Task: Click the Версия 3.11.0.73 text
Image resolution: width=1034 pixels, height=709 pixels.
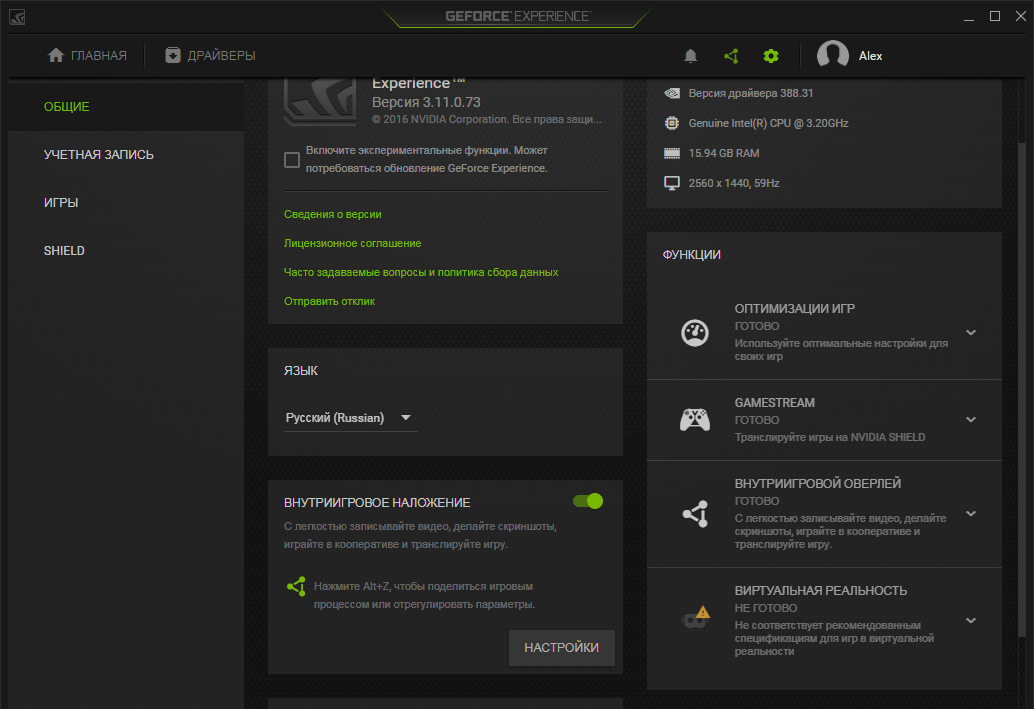Action: (426, 102)
